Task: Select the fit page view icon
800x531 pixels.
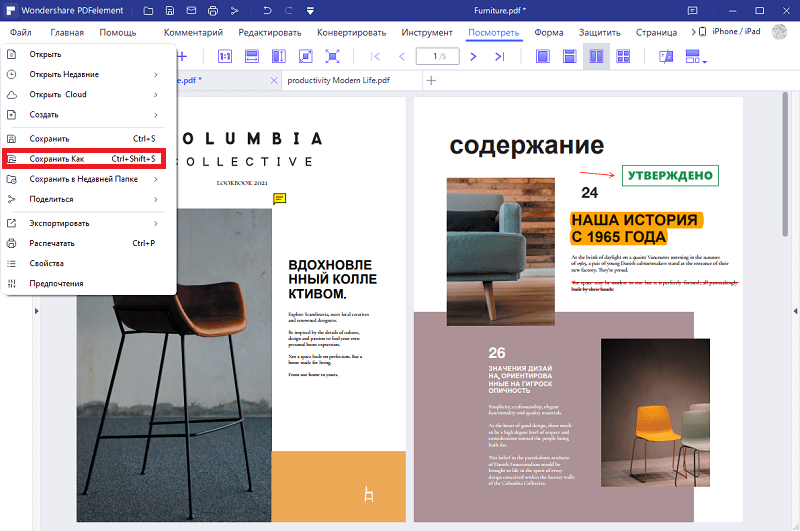Action: pyautogui.click(x=306, y=56)
